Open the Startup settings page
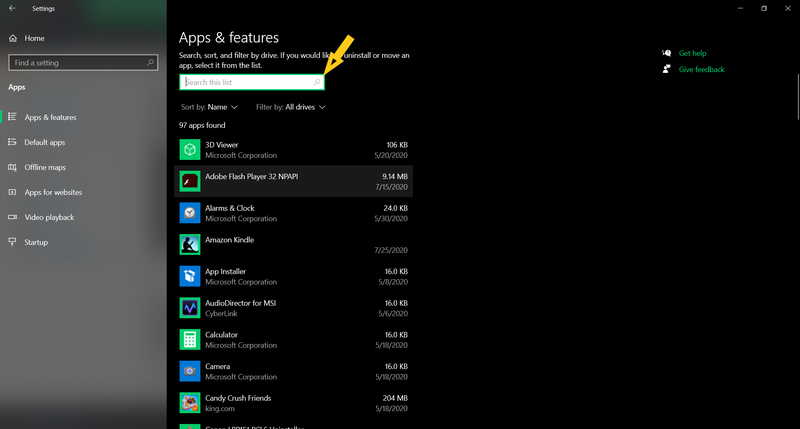Viewport: 800px width, 429px height. click(36, 242)
